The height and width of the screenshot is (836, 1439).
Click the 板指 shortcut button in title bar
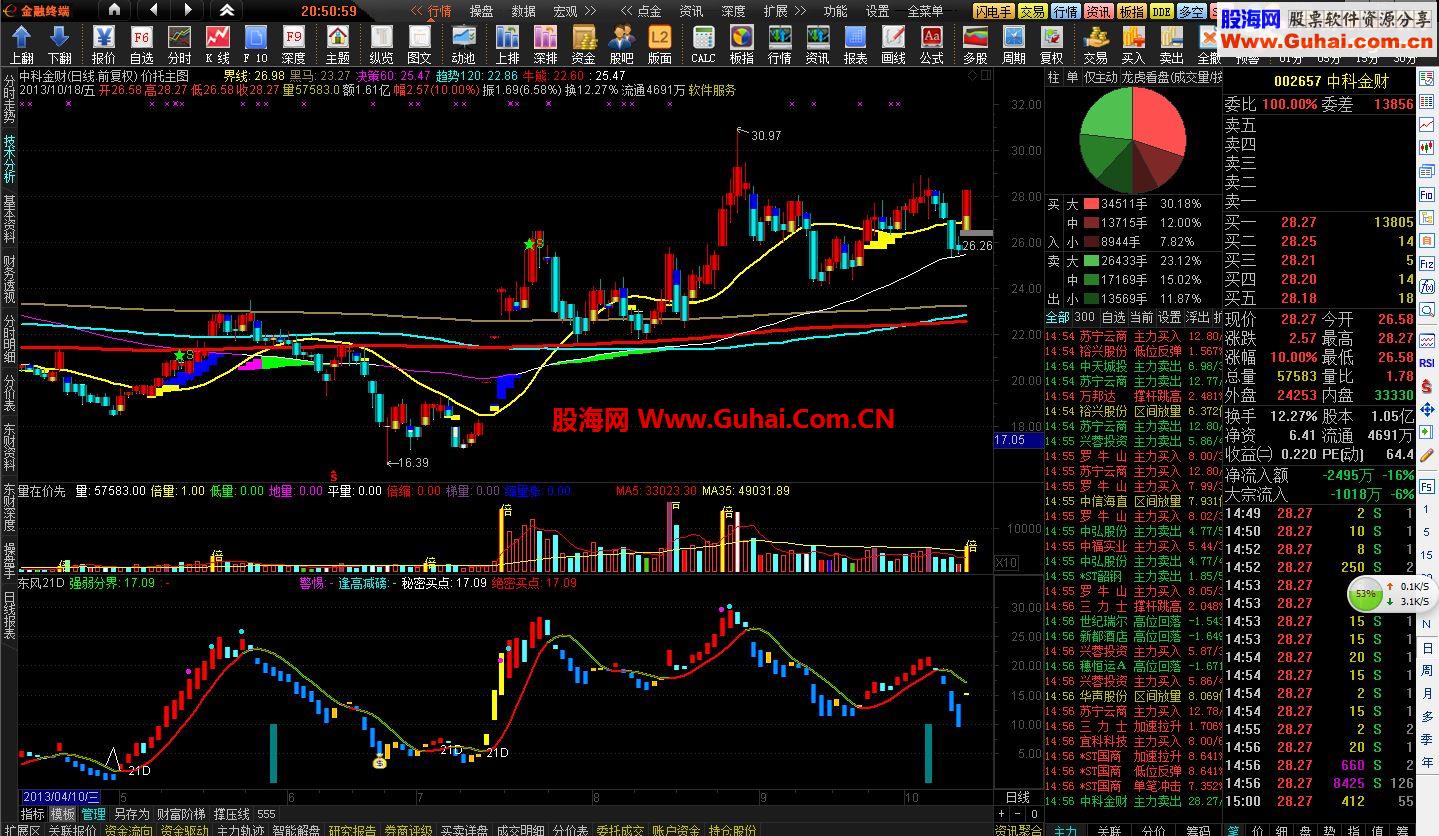click(1131, 11)
